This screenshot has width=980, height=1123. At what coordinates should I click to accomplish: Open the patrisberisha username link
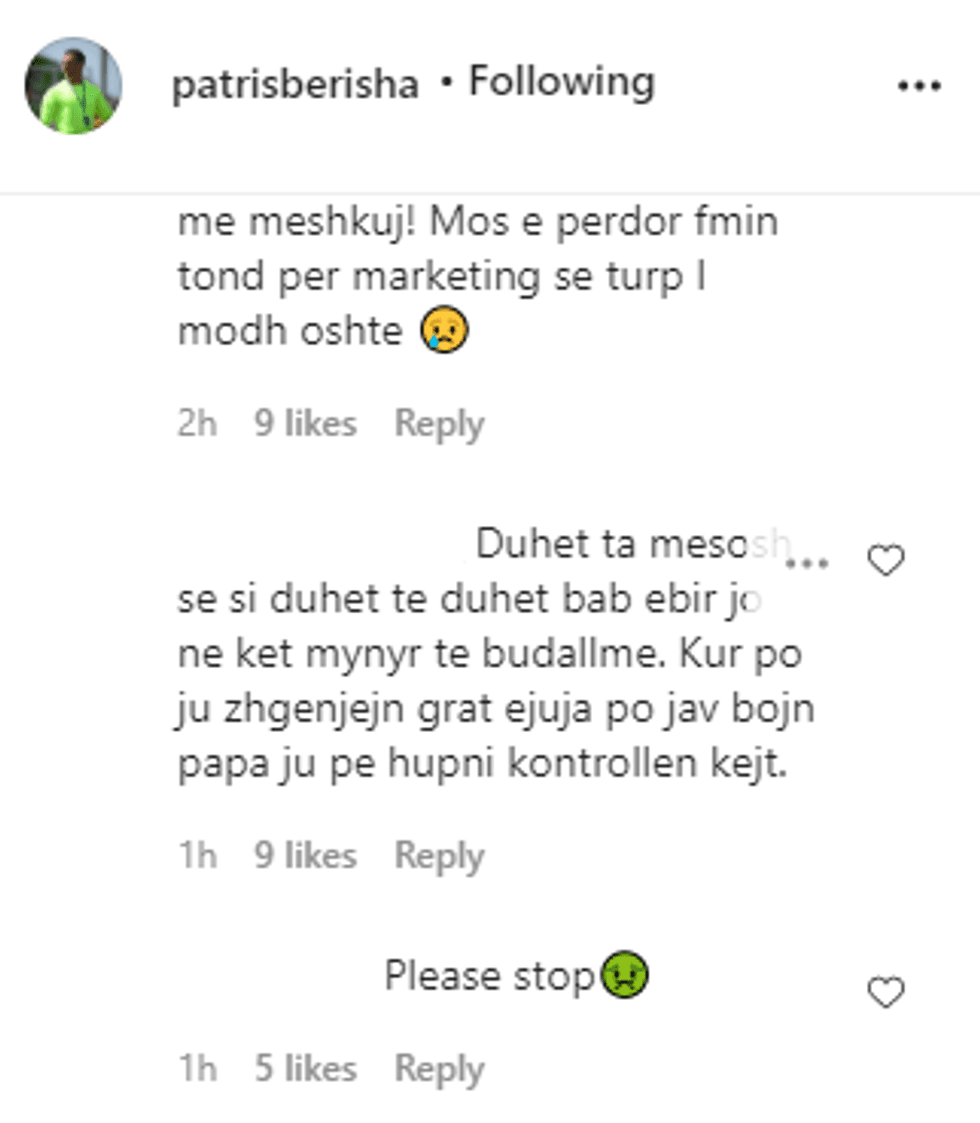click(295, 85)
